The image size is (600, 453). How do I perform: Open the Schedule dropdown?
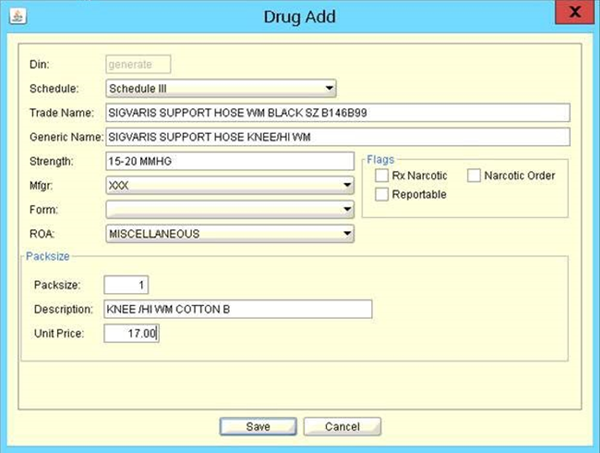tap(221, 88)
